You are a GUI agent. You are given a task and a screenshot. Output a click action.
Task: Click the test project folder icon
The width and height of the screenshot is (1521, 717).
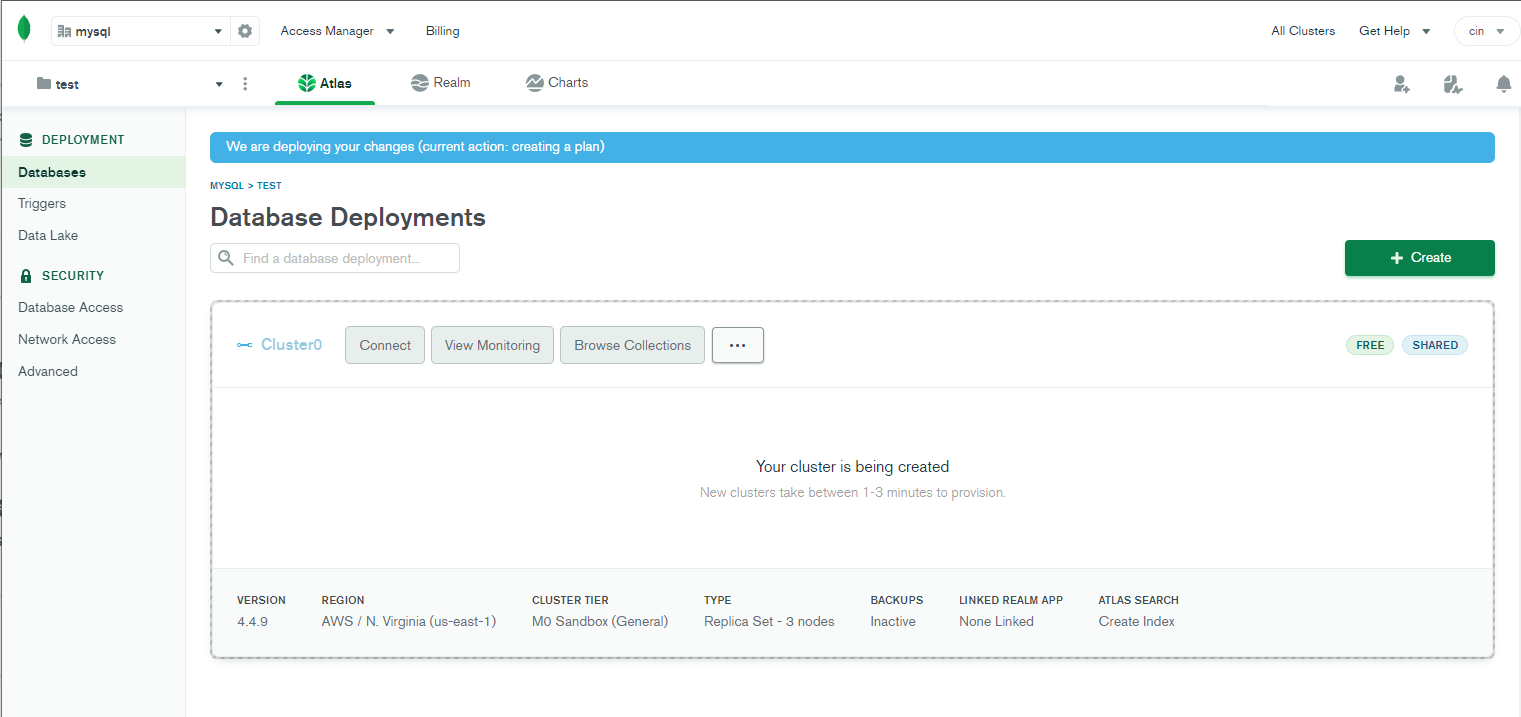pyautogui.click(x=43, y=84)
